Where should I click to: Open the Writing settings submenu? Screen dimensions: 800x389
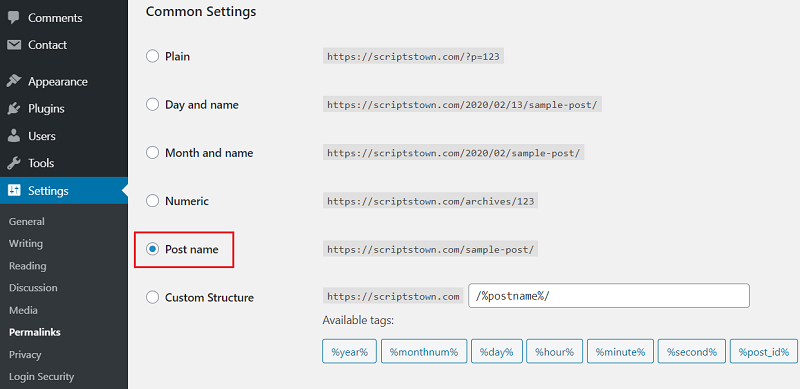tap(26, 244)
